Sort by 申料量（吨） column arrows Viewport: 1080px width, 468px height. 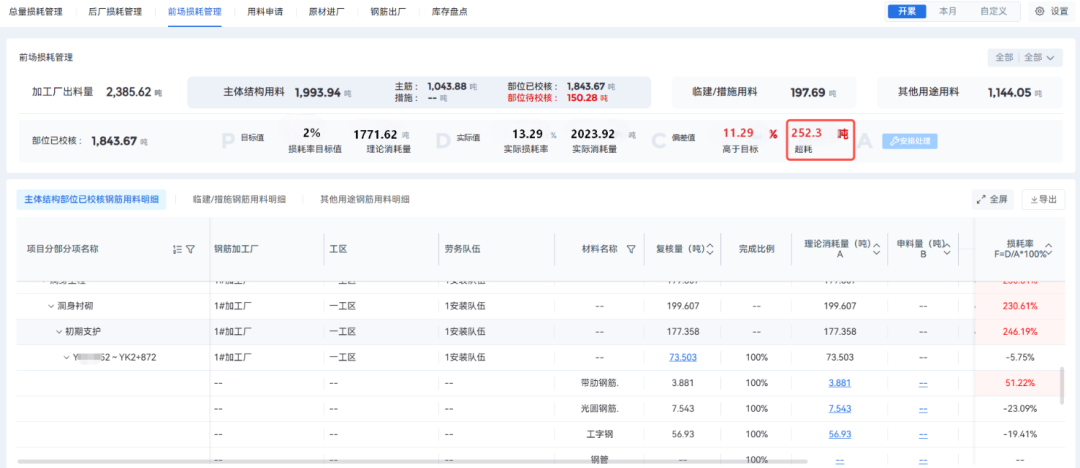point(946,249)
